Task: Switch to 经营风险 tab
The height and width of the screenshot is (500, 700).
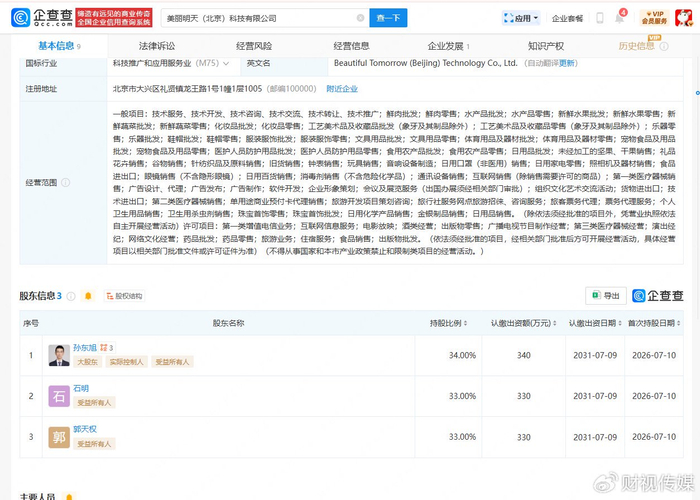Action: [254, 46]
